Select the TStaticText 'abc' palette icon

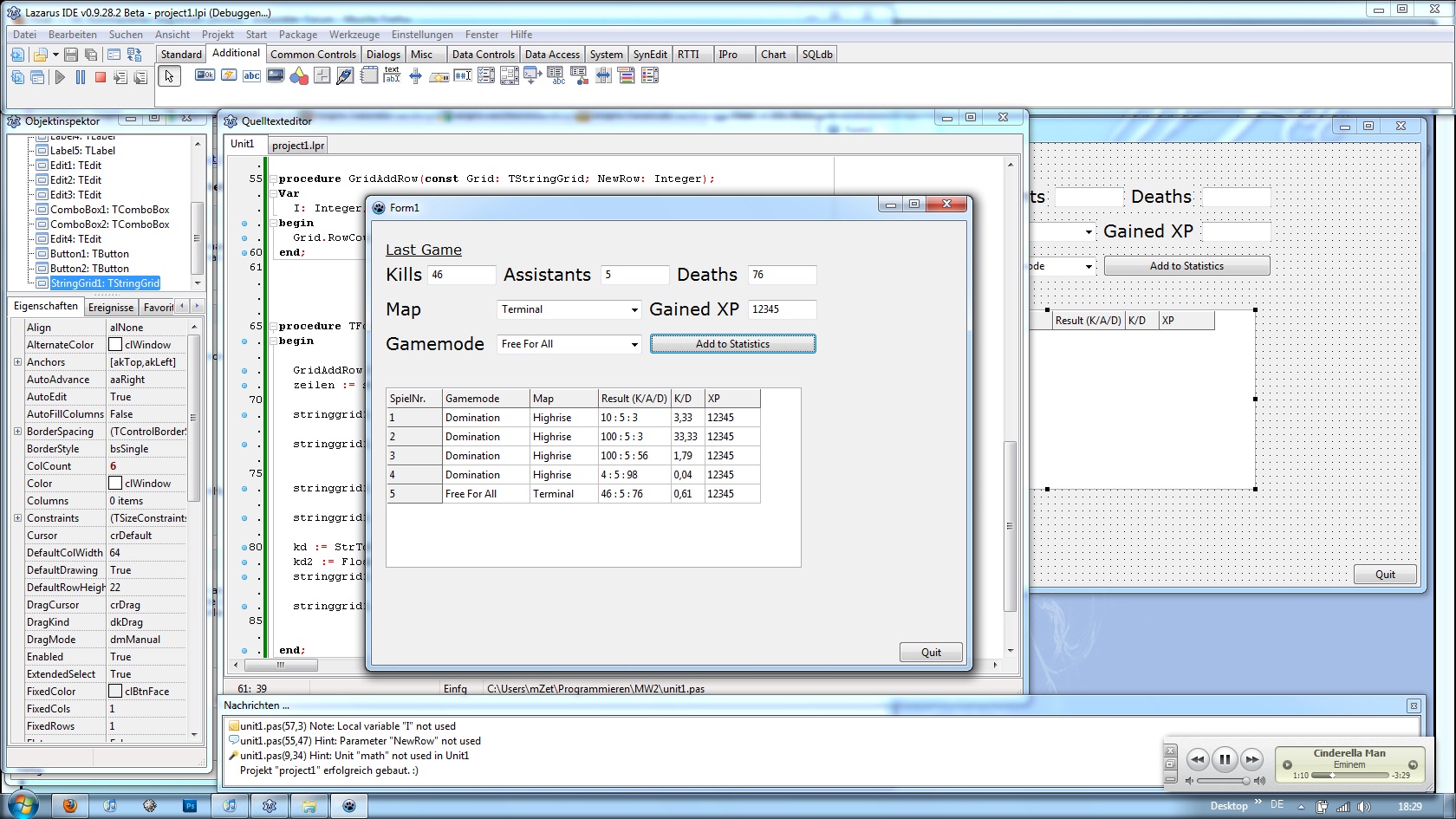tap(251, 75)
